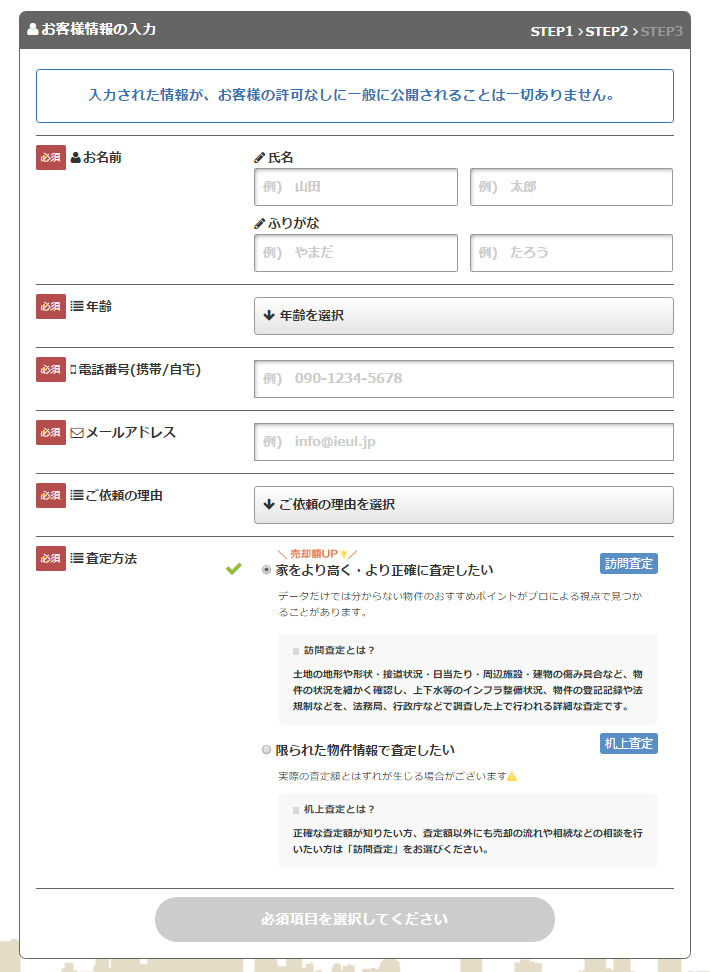Focus the email field info@ieul.jp
The height and width of the screenshot is (972, 710).
464,442
